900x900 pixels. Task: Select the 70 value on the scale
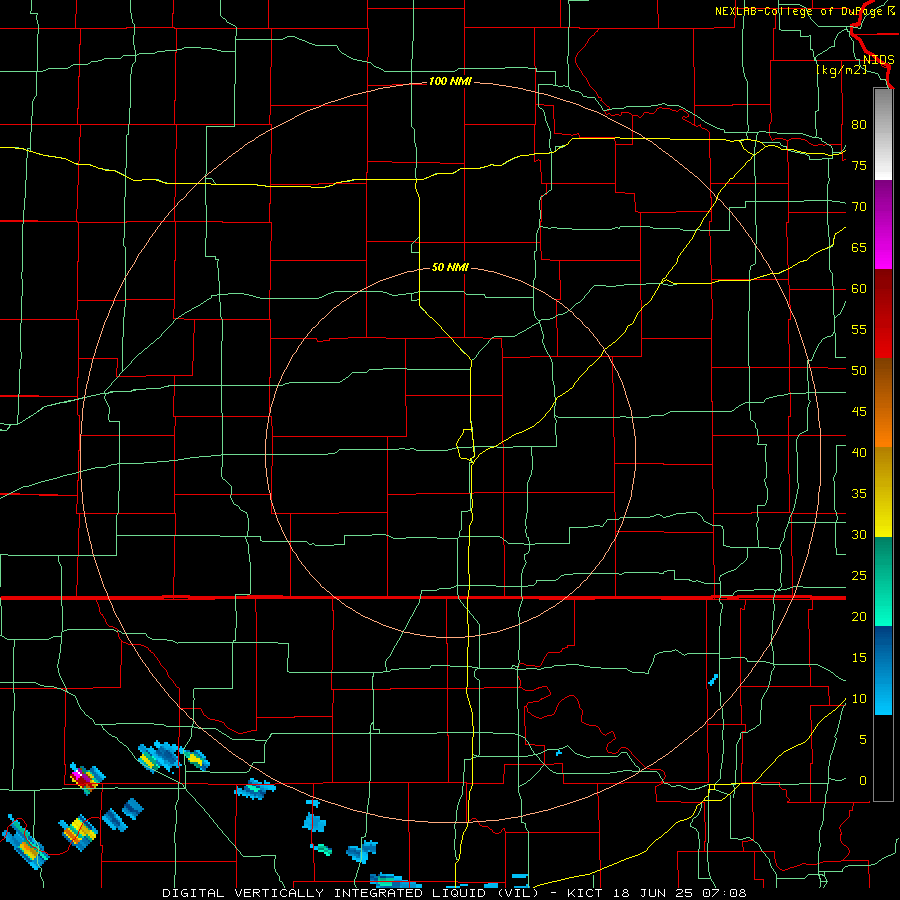[859, 207]
